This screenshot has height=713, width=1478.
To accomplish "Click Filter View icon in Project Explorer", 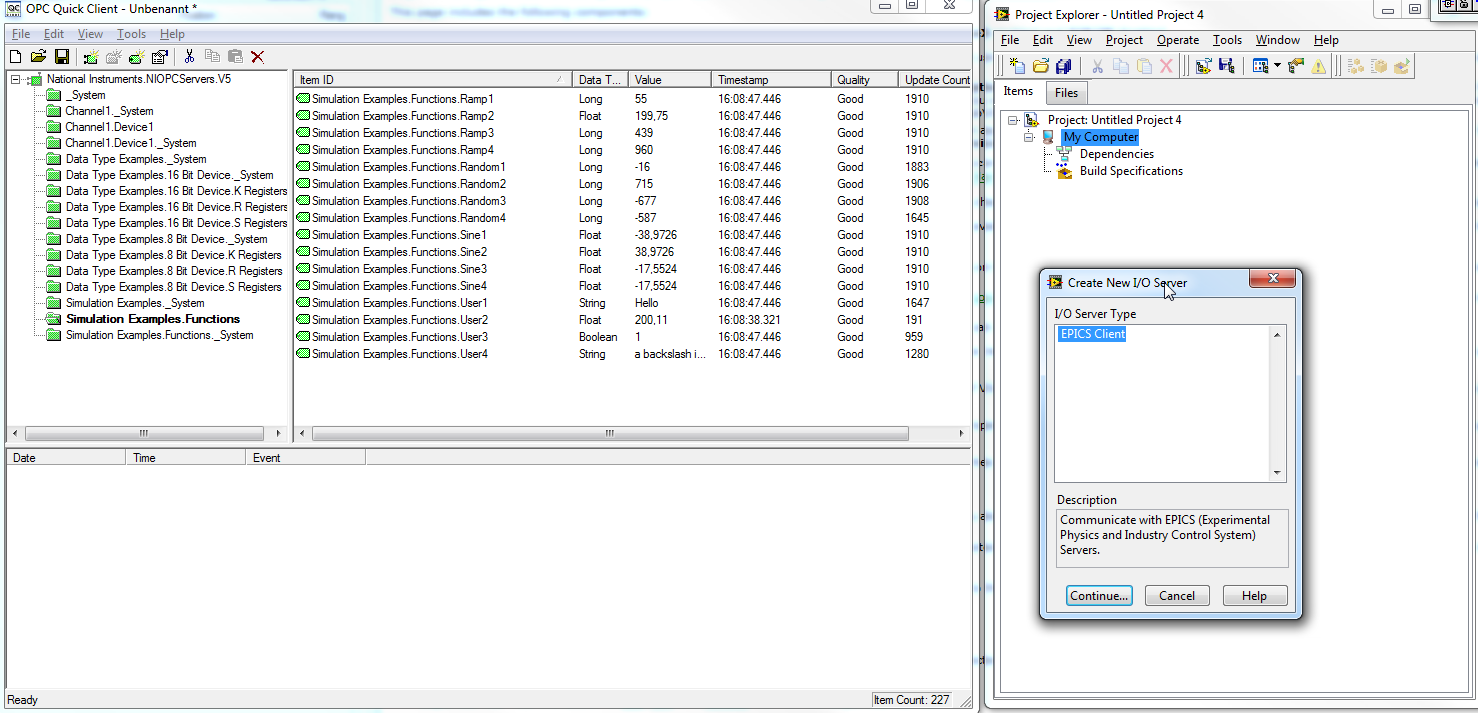I will 1260,66.
